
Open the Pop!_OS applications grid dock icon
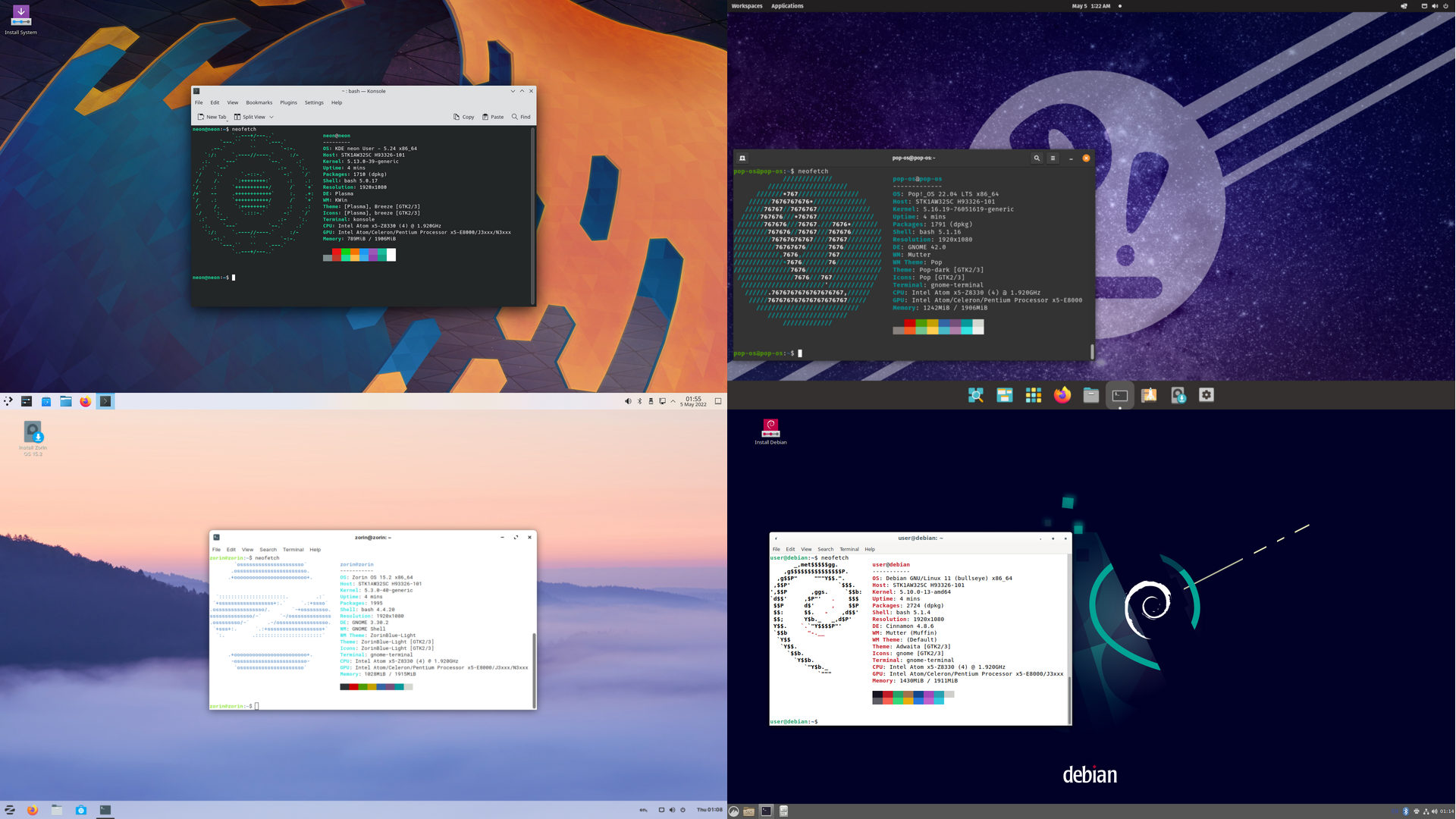(1033, 395)
